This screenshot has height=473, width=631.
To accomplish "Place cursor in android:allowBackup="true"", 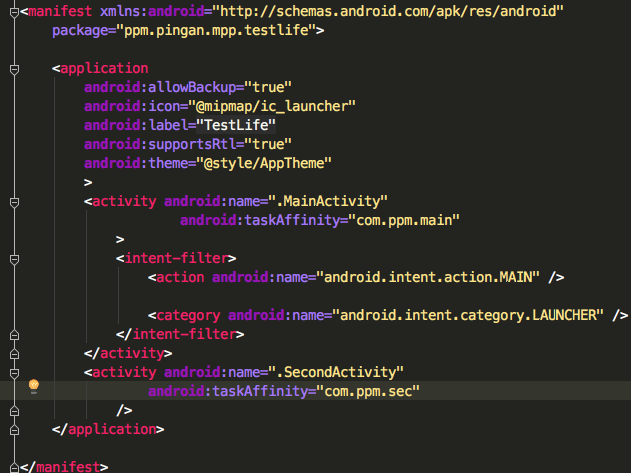I will [188, 87].
